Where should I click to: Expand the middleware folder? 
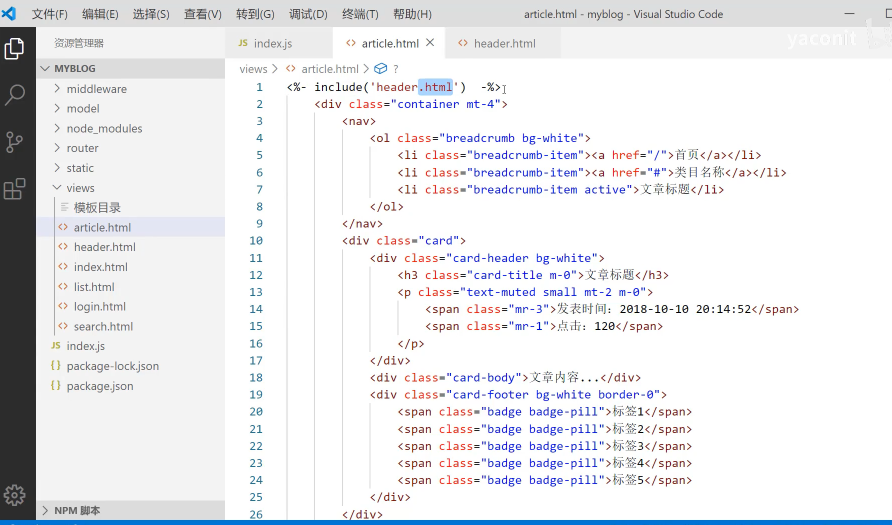(x=57, y=89)
